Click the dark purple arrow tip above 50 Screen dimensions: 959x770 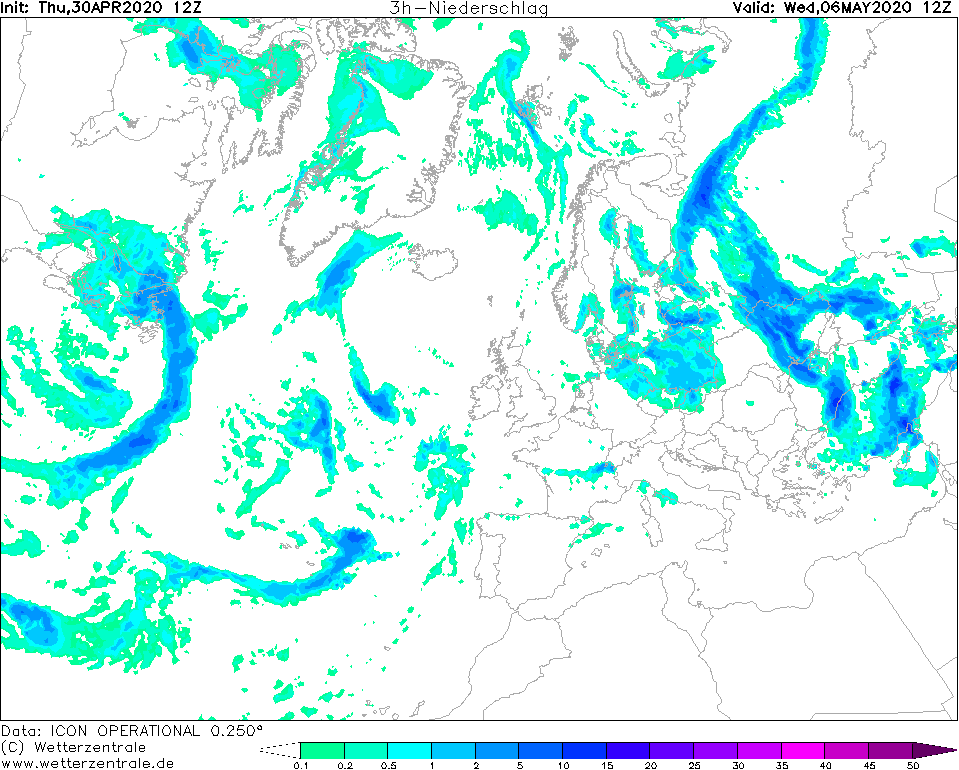934,750
